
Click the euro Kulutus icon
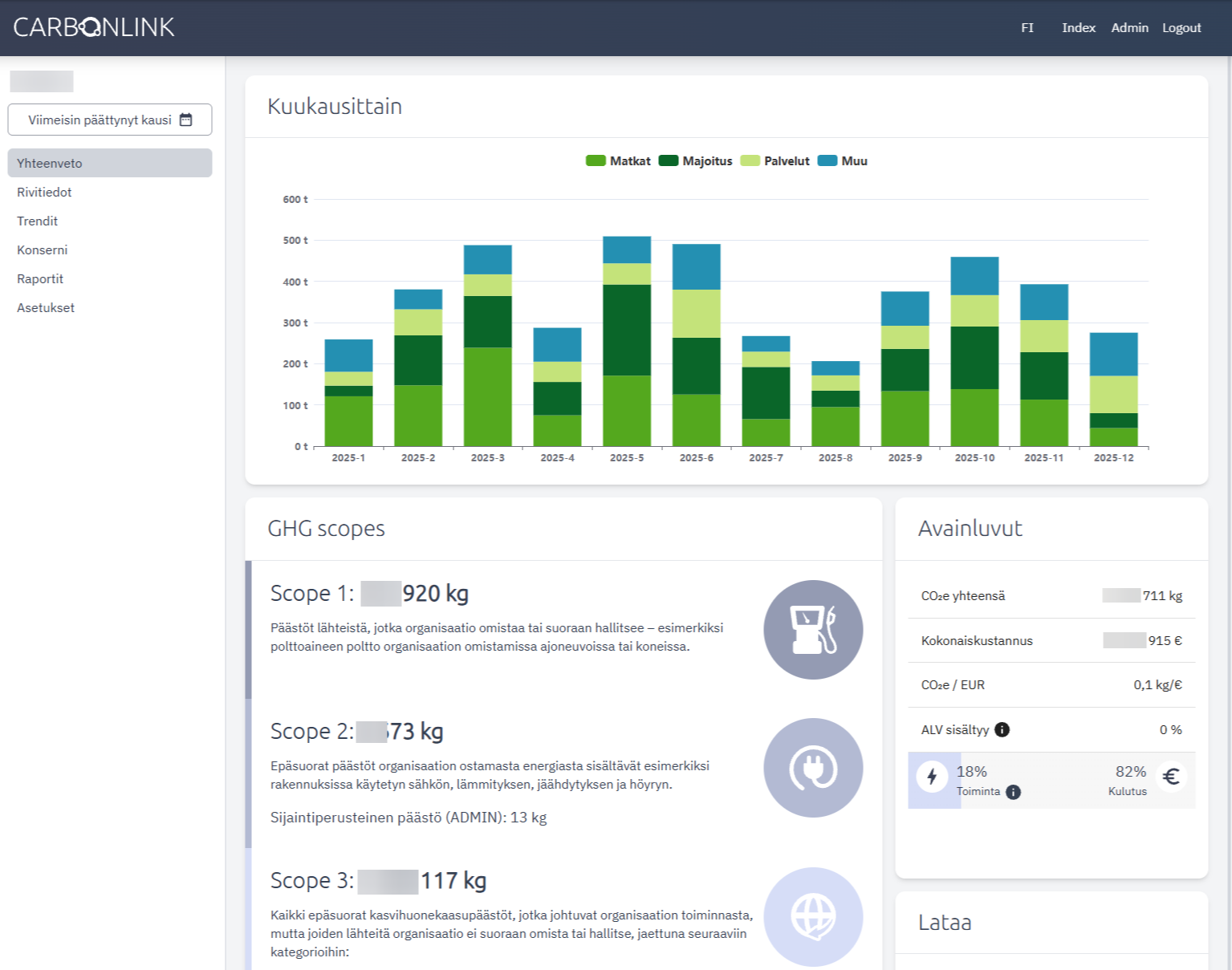point(1171,777)
